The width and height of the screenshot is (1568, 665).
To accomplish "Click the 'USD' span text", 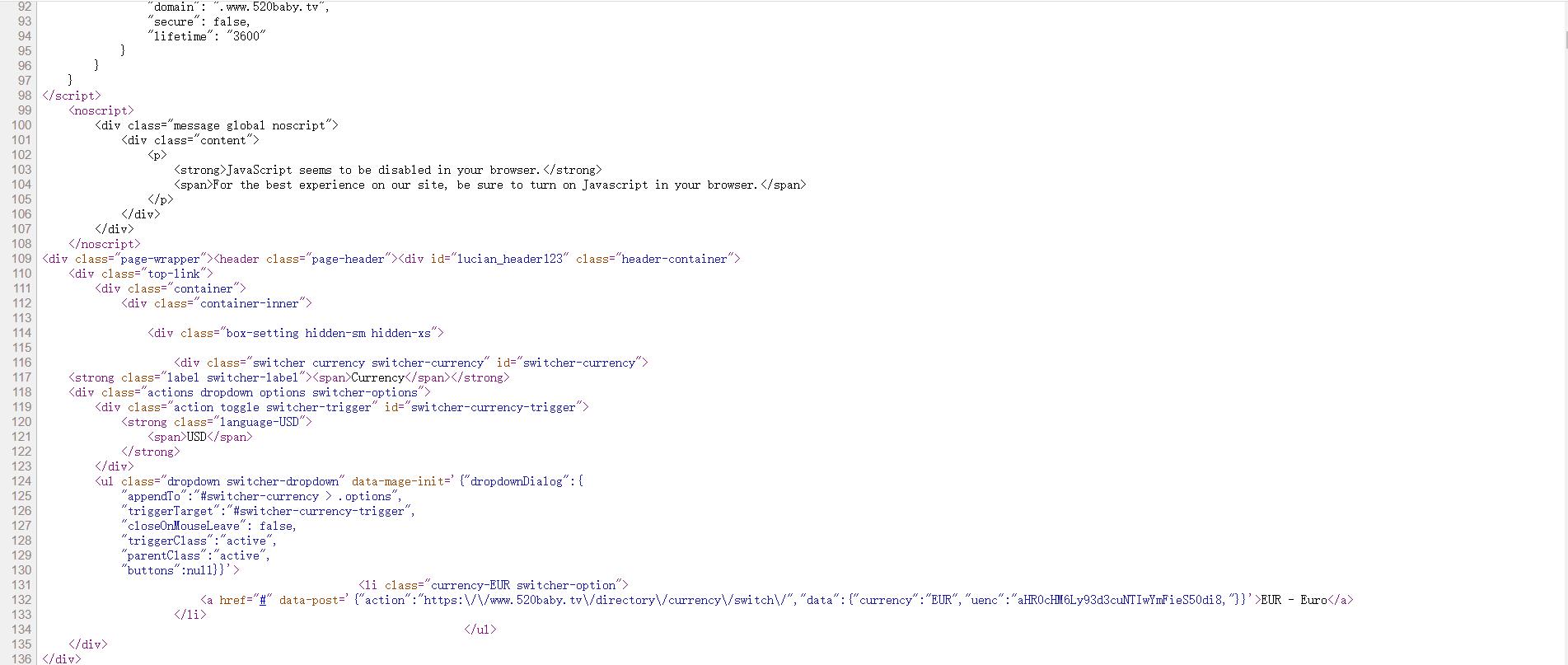I will pyautogui.click(x=197, y=437).
